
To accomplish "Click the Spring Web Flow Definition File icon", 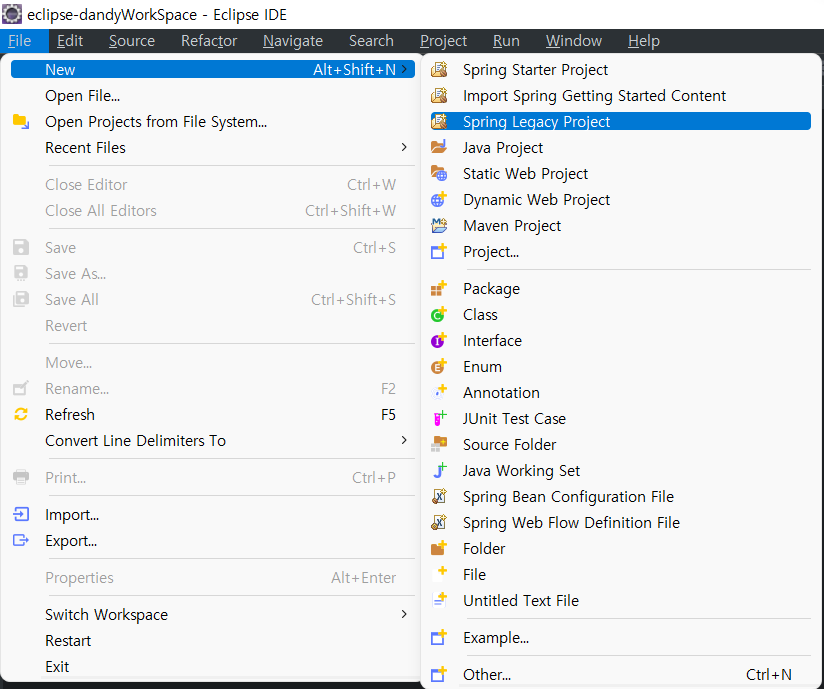I will point(439,522).
